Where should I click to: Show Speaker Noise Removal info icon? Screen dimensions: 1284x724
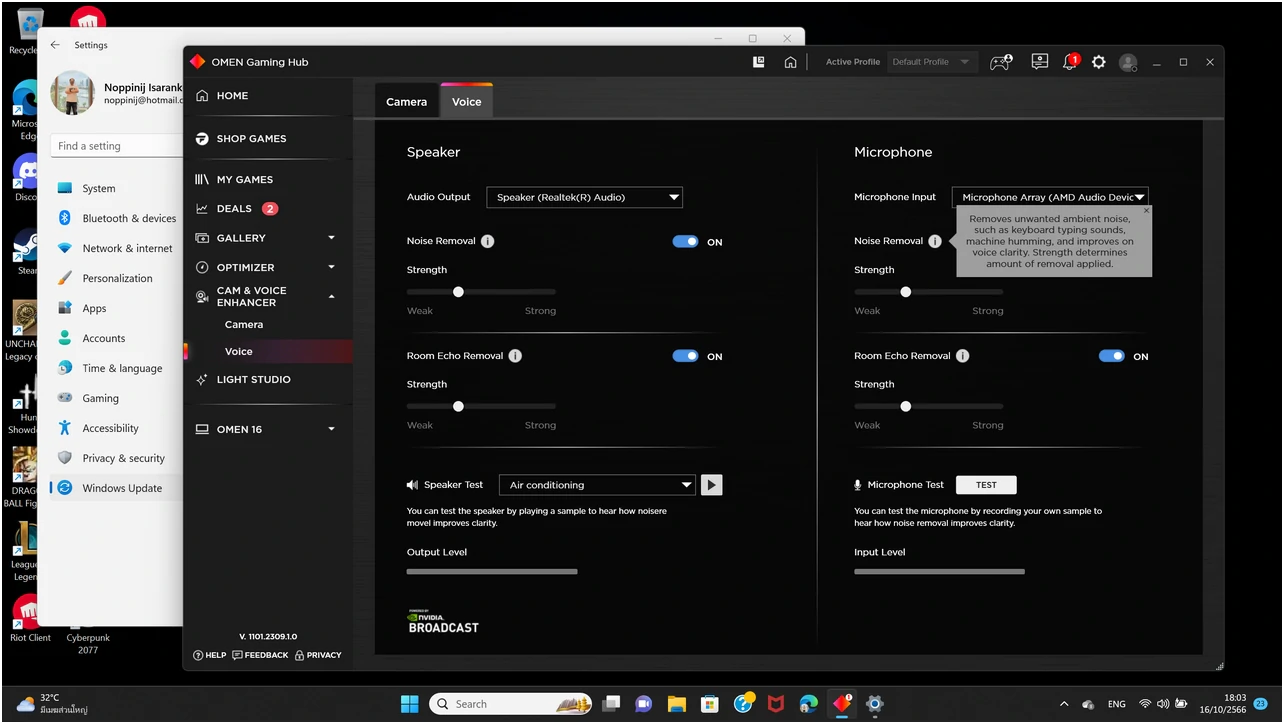pyautogui.click(x=487, y=241)
